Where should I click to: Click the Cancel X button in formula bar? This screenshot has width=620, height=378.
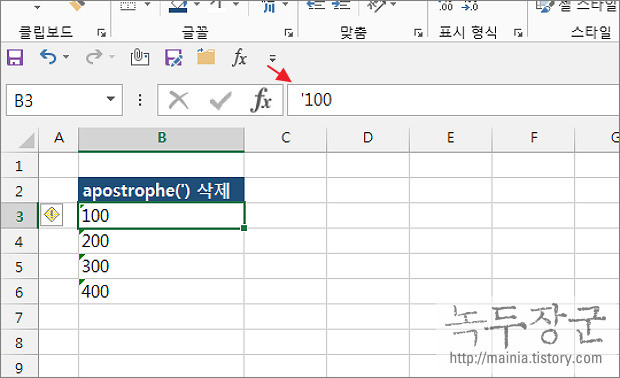[x=179, y=100]
